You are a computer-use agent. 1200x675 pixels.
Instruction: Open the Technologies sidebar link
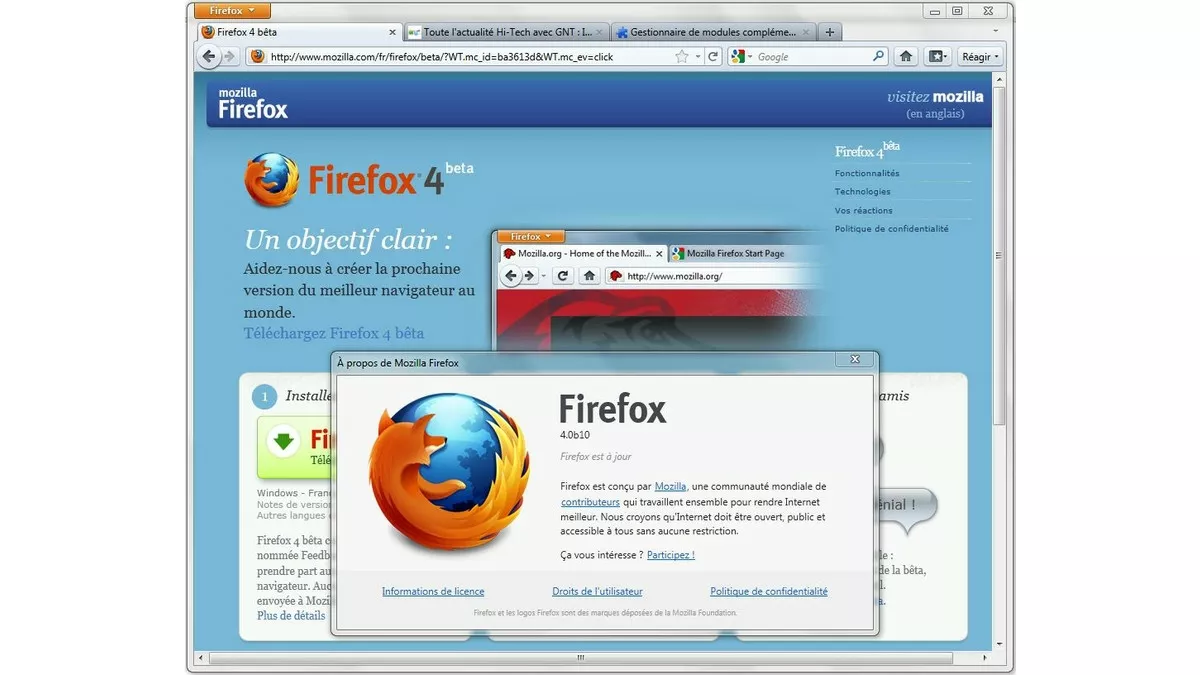pos(862,191)
